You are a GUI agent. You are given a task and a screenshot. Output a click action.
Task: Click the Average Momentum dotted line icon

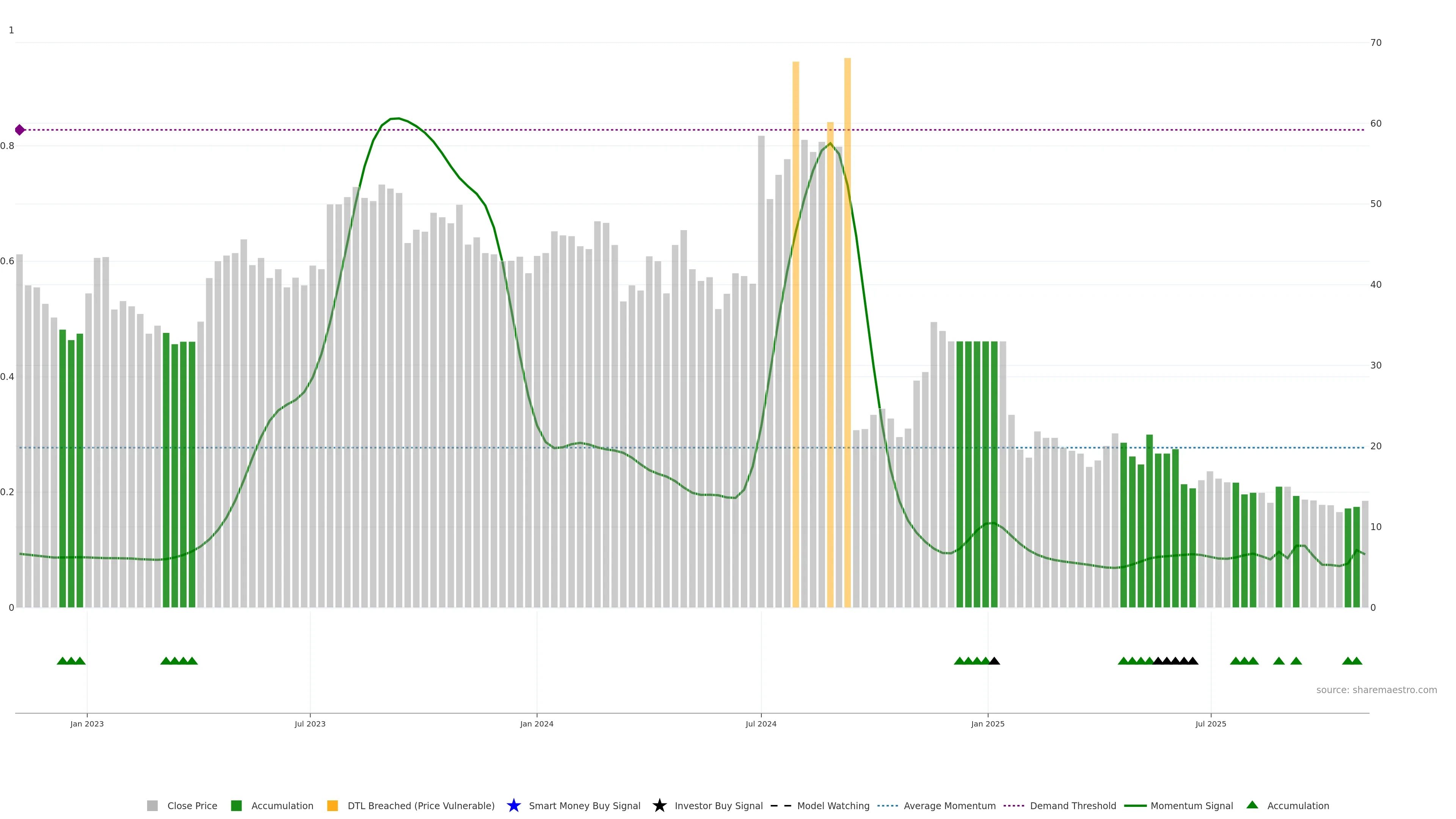click(887, 805)
